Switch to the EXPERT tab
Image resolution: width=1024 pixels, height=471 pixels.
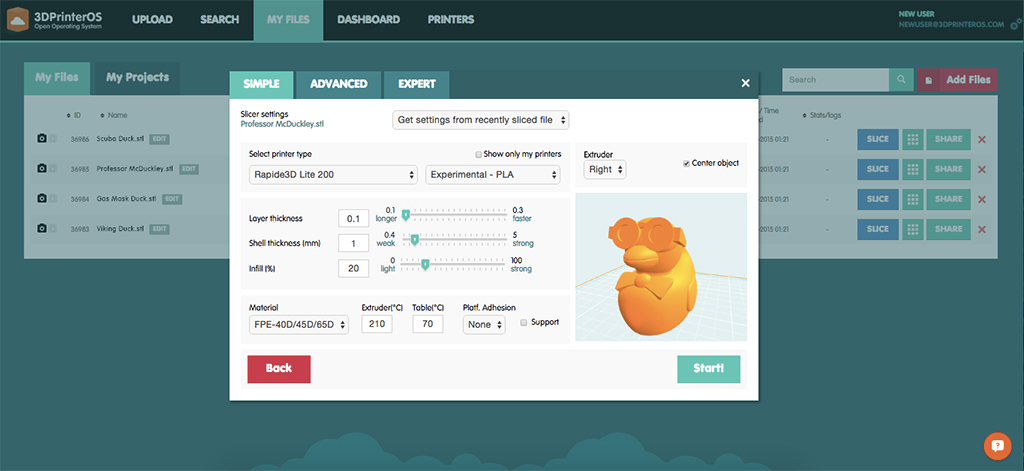[416, 84]
